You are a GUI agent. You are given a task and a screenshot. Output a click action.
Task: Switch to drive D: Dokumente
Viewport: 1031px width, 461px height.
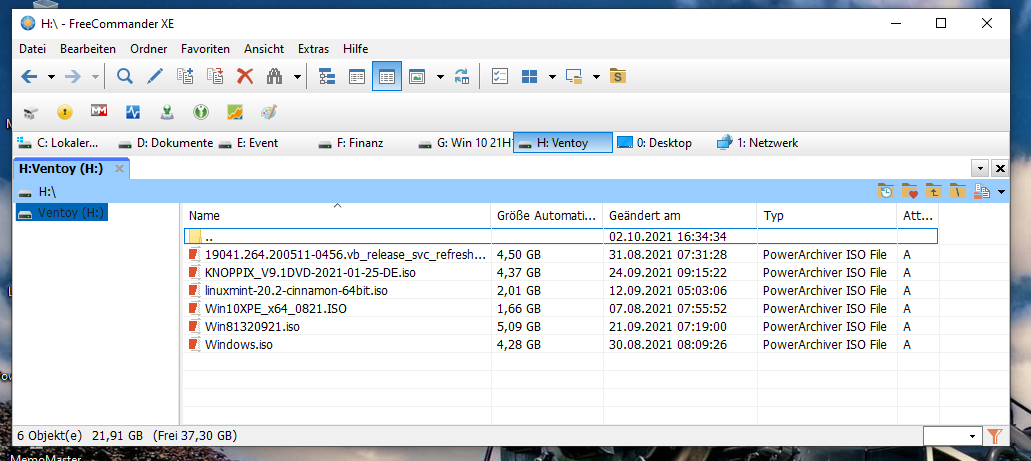(x=164, y=143)
